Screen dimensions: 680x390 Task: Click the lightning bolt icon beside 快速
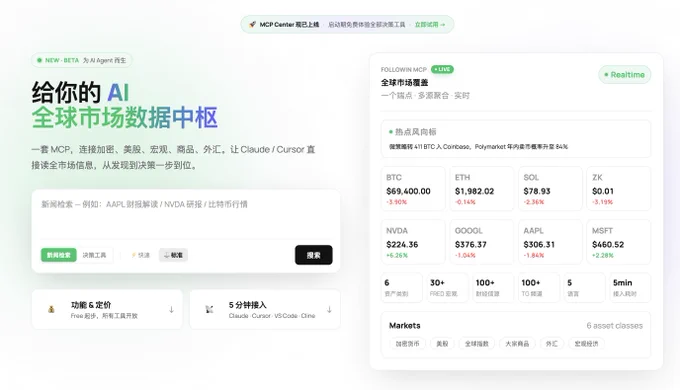(134, 255)
